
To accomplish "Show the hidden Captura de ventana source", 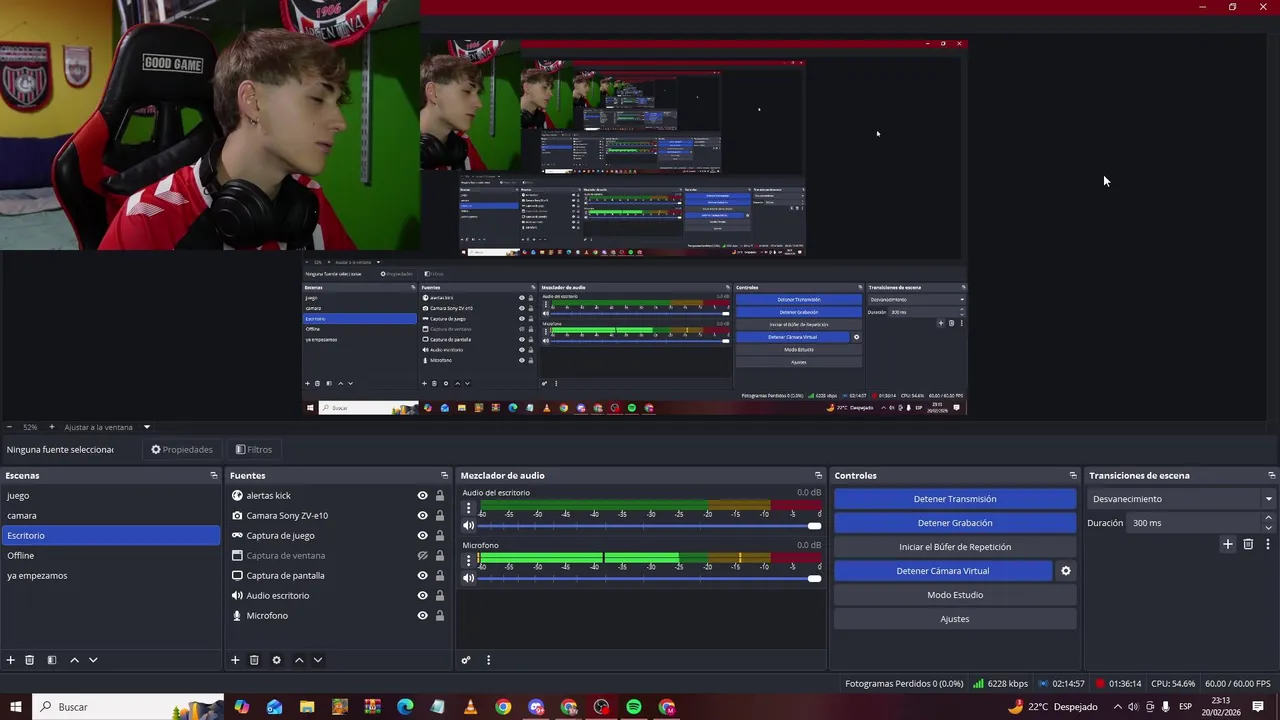I will [x=423, y=555].
